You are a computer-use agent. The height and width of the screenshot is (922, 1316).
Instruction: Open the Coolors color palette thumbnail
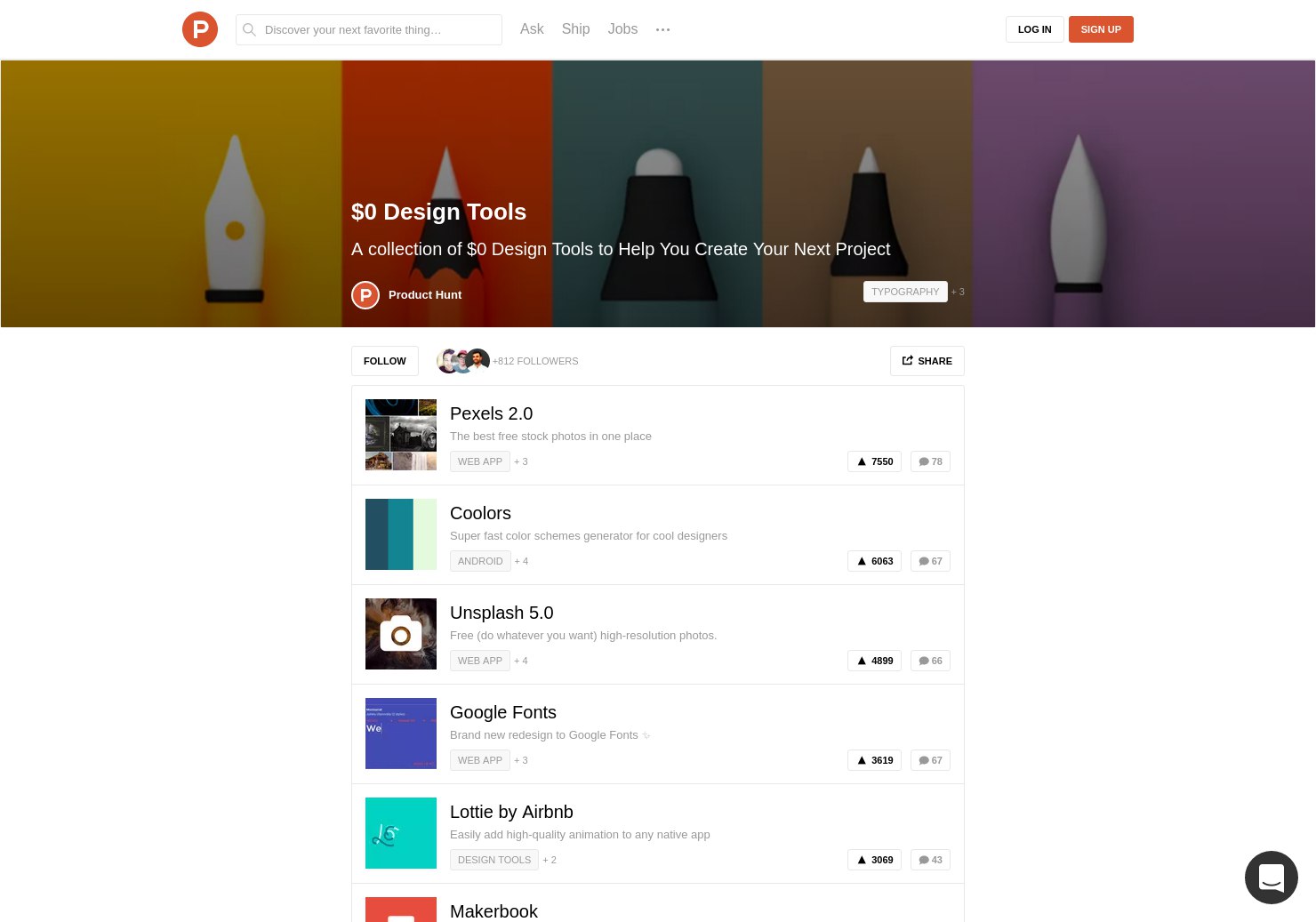[x=401, y=534]
